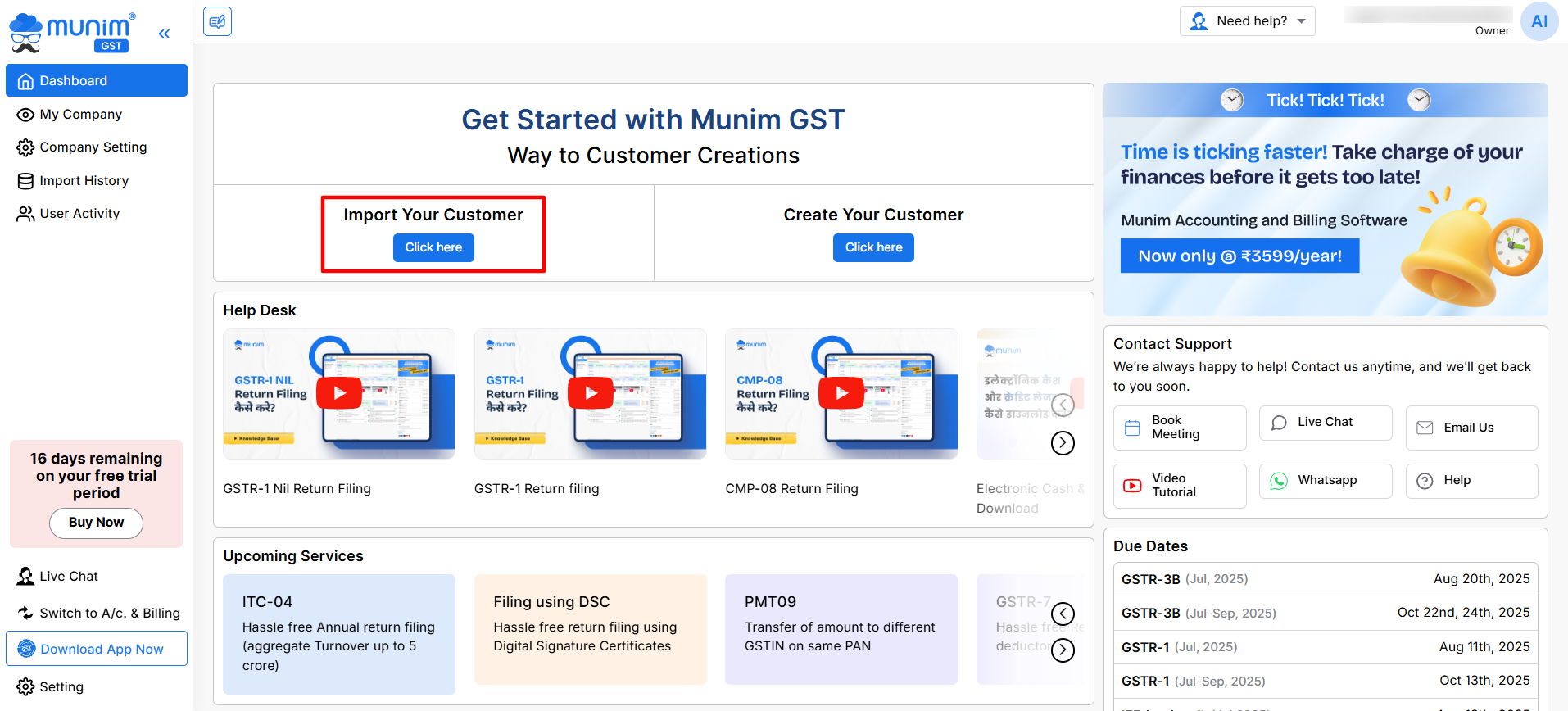The height and width of the screenshot is (711, 1568).
Task: Open AI user avatar menu
Action: click(x=1539, y=21)
